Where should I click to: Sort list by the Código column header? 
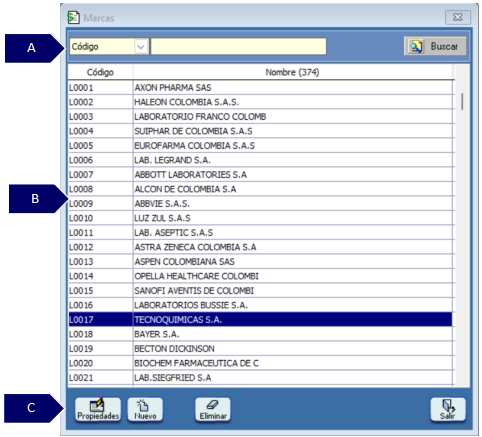pyautogui.click(x=100, y=72)
